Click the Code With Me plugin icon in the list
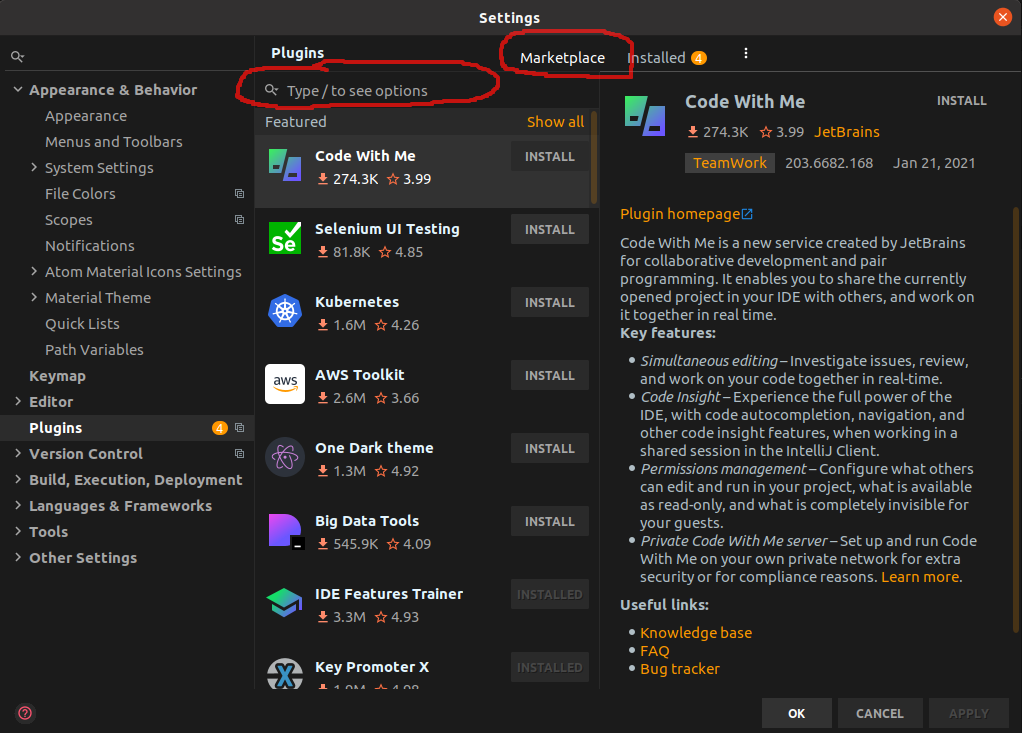Screen dimensions: 1022x733 (x=285, y=165)
